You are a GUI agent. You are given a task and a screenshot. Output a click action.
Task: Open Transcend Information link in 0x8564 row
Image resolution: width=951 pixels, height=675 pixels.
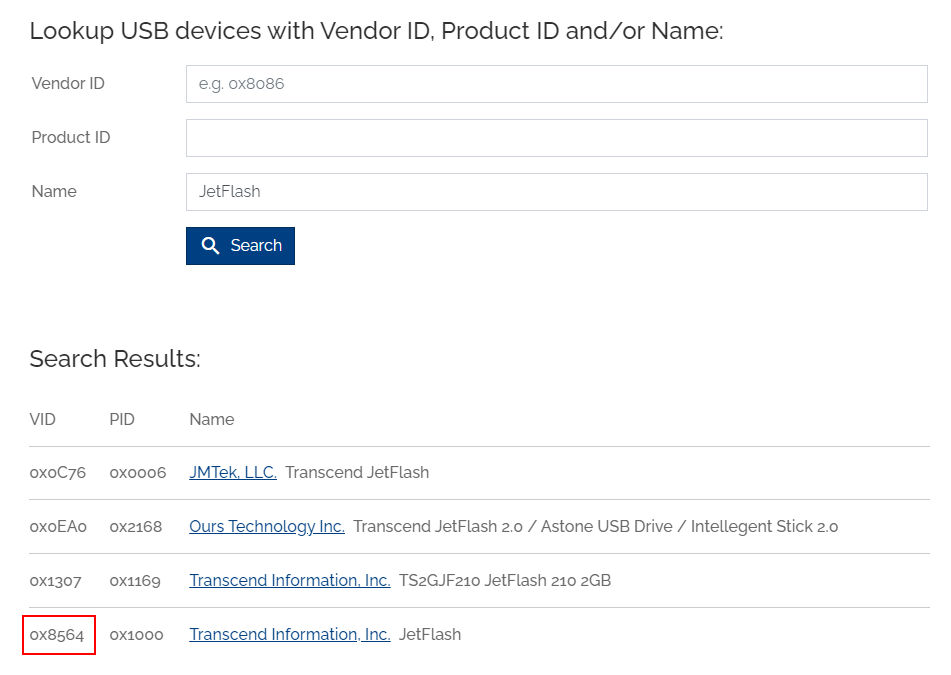point(290,635)
